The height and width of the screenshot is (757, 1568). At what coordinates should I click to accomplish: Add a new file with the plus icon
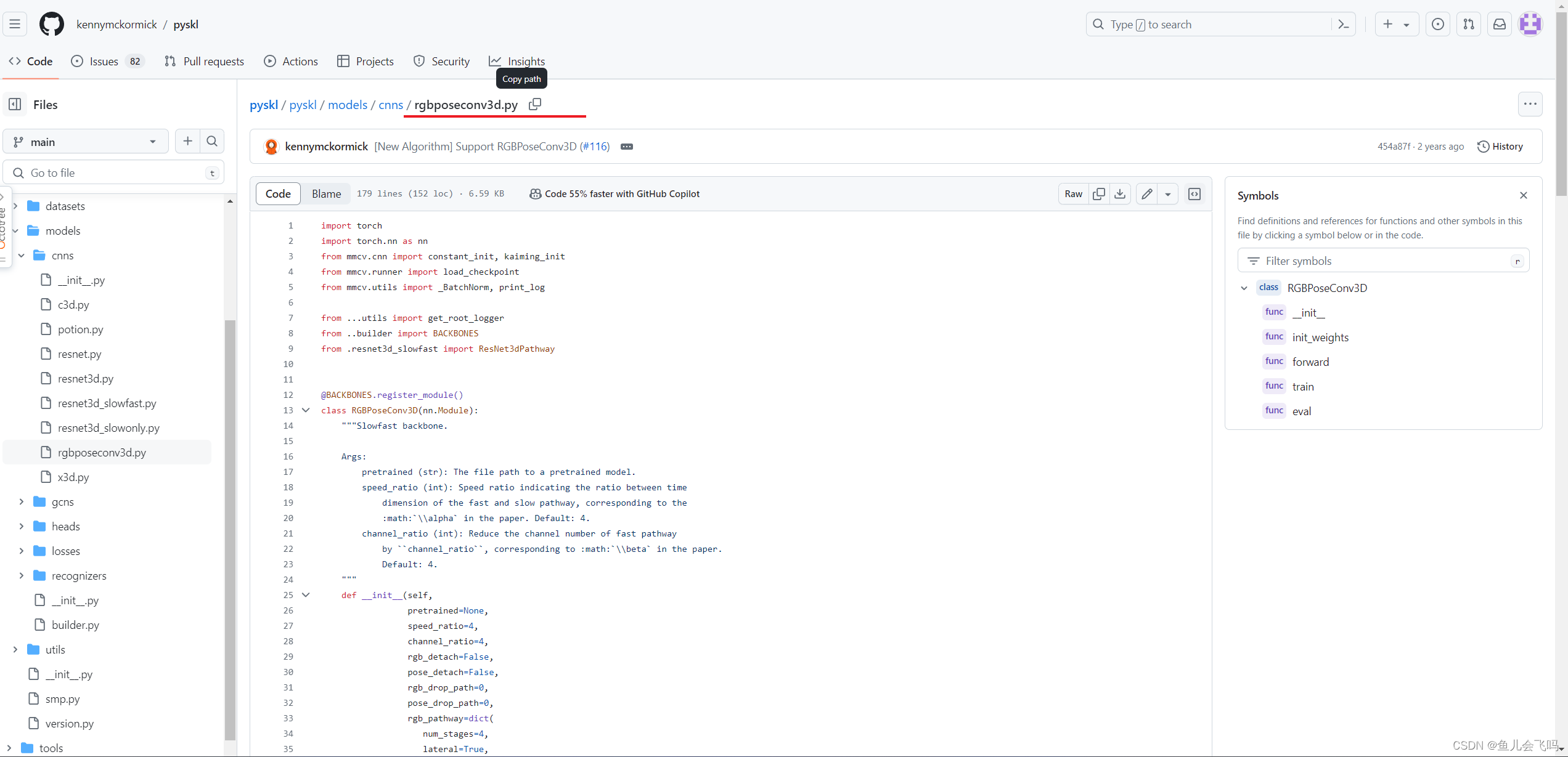pyautogui.click(x=187, y=141)
